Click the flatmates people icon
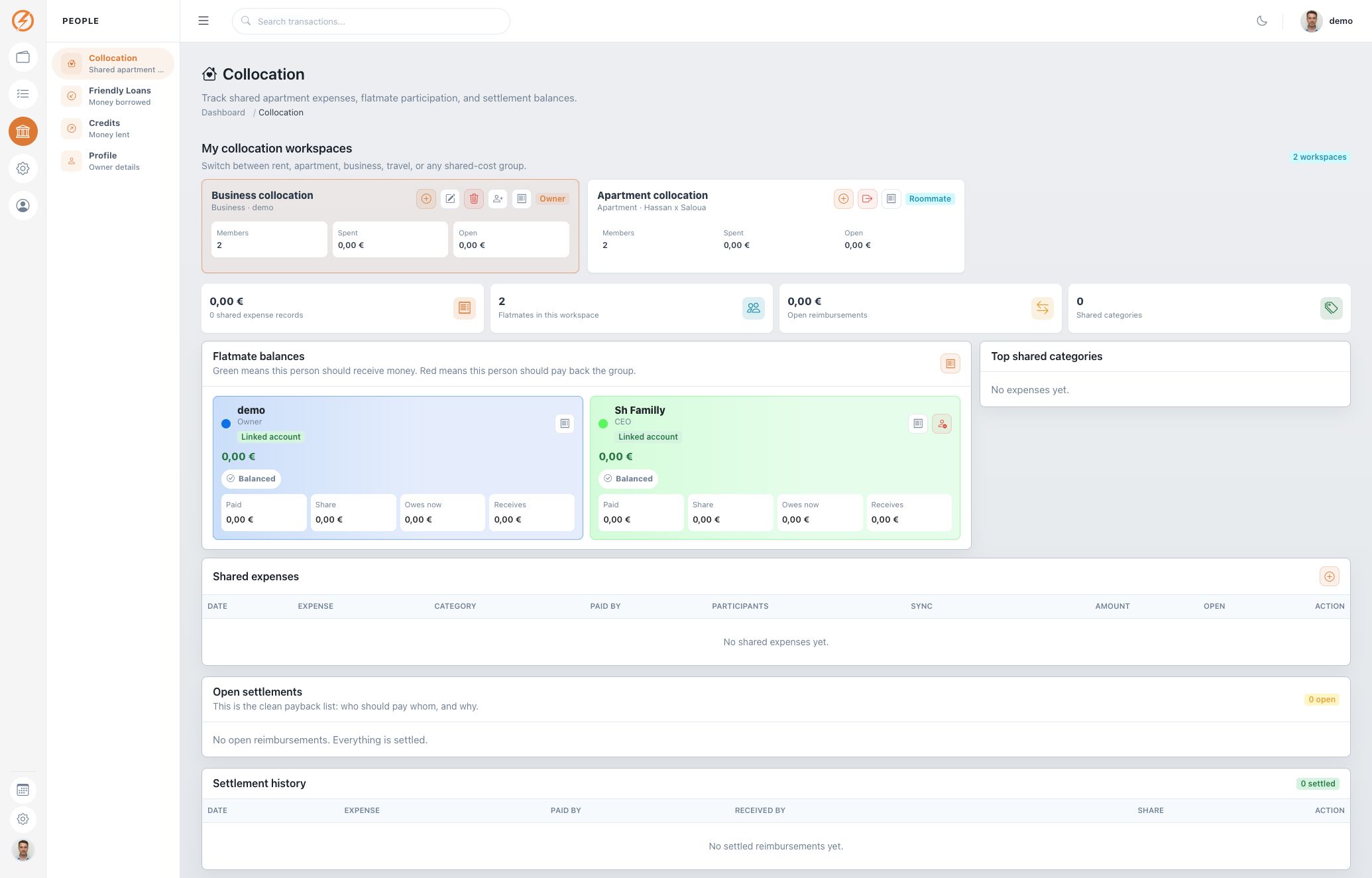This screenshot has height=878, width=1372. tap(754, 308)
